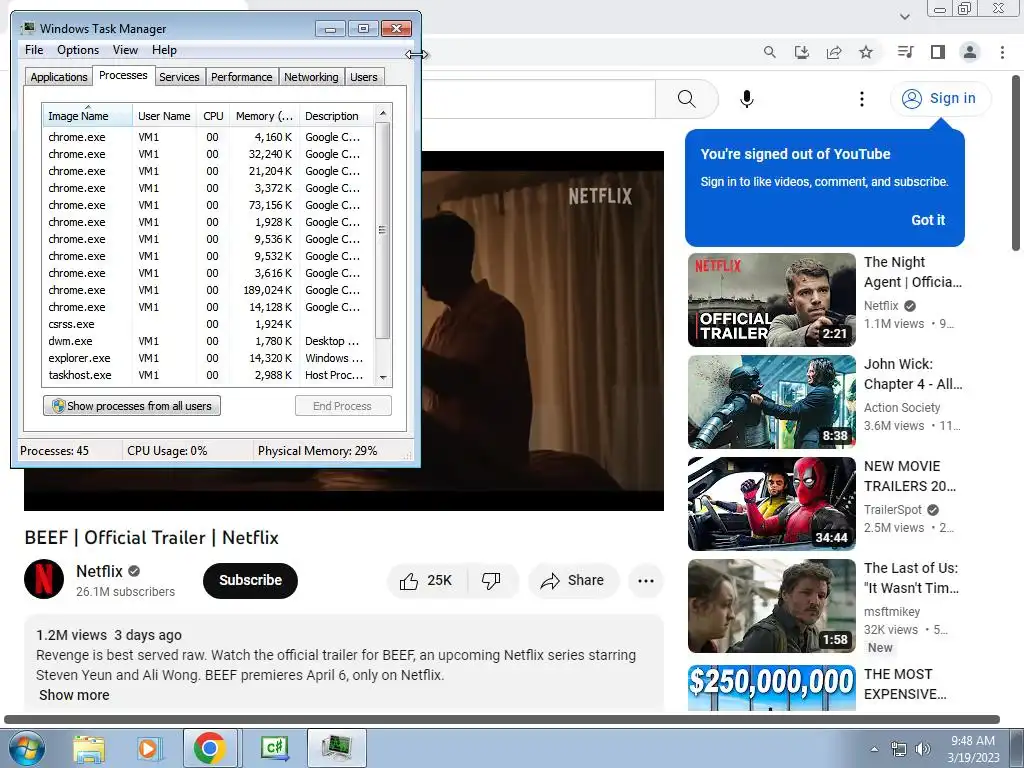Open Windows Start menu orb

click(26, 748)
